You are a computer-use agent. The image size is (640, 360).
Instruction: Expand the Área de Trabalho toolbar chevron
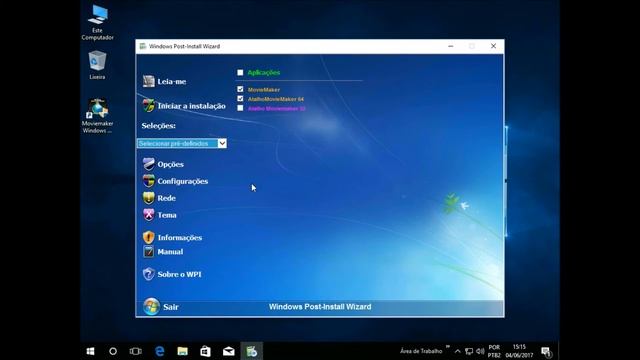point(448,347)
